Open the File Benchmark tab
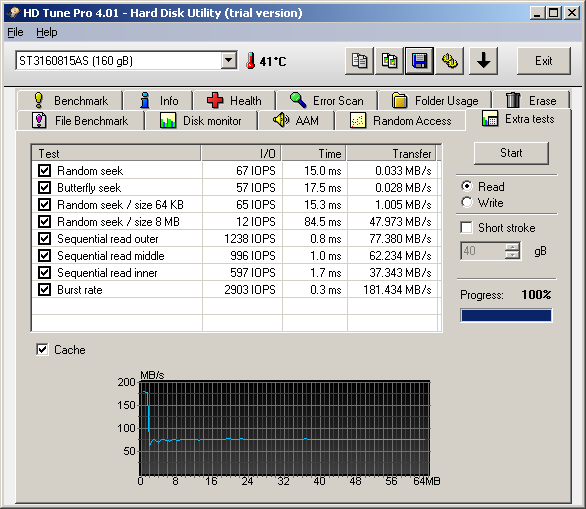The width and height of the screenshot is (586, 509). [80, 121]
